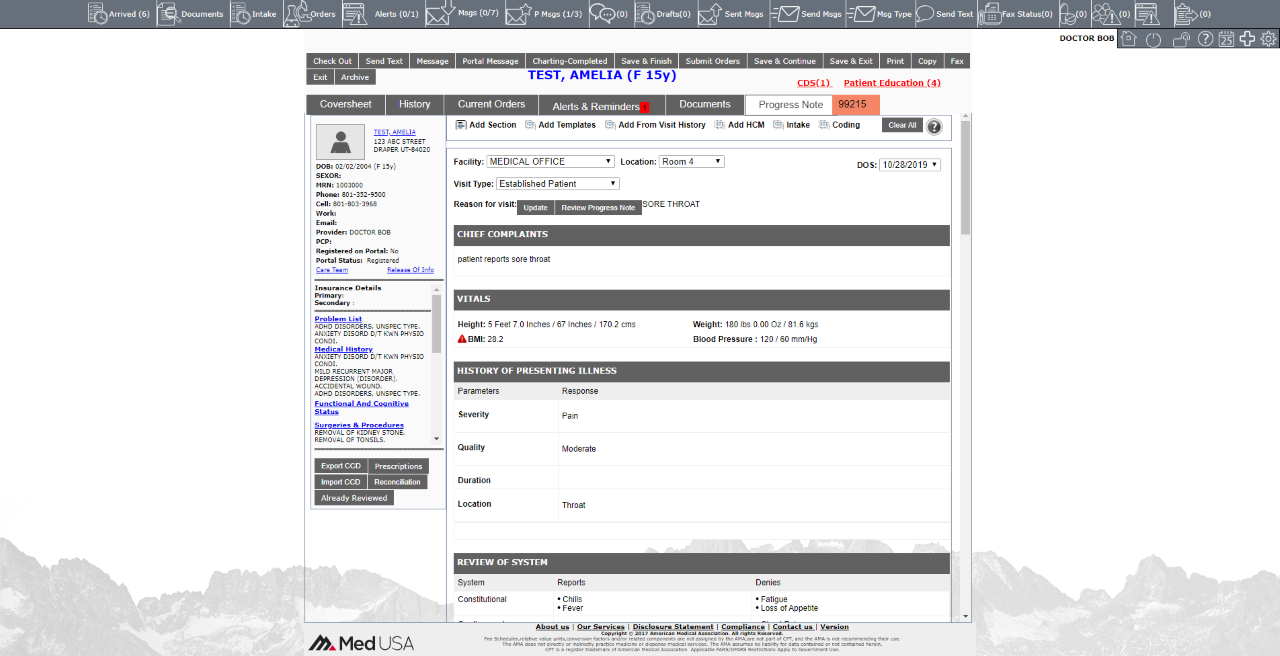1280x656 pixels.
Task: Open the help question-mark icon
Action: (x=1205, y=37)
